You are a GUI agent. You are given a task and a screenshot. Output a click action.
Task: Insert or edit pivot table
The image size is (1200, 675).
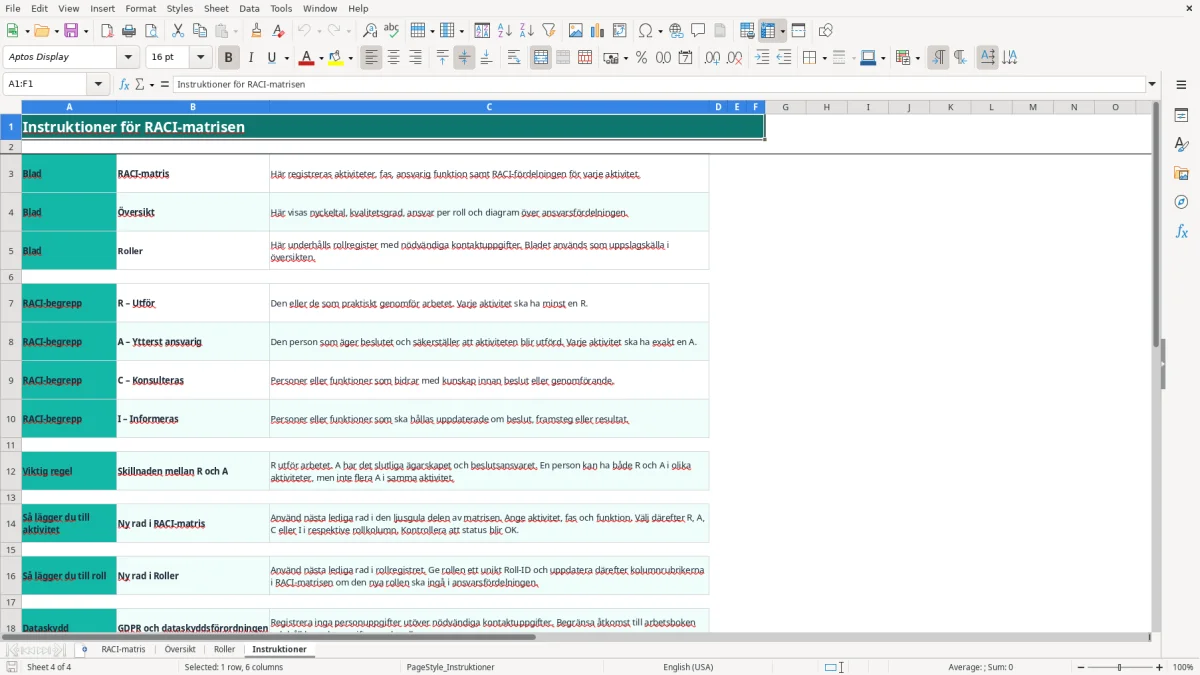coord(620,31)
